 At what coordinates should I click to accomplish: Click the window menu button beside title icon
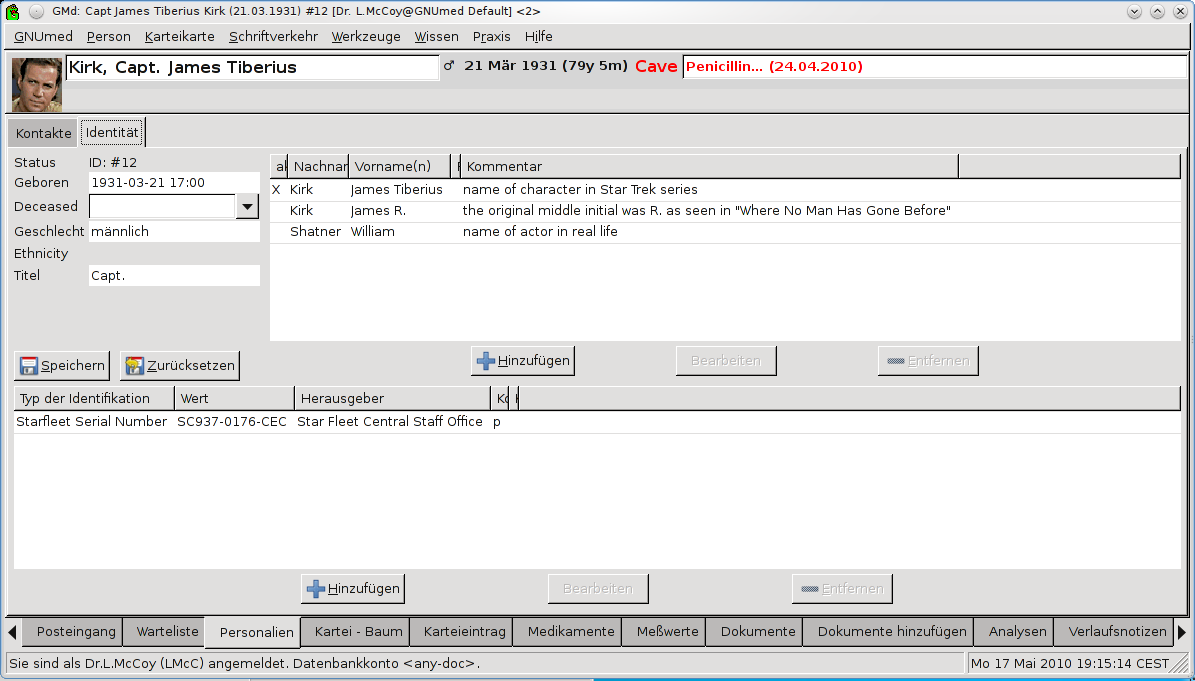click(36, 11)
